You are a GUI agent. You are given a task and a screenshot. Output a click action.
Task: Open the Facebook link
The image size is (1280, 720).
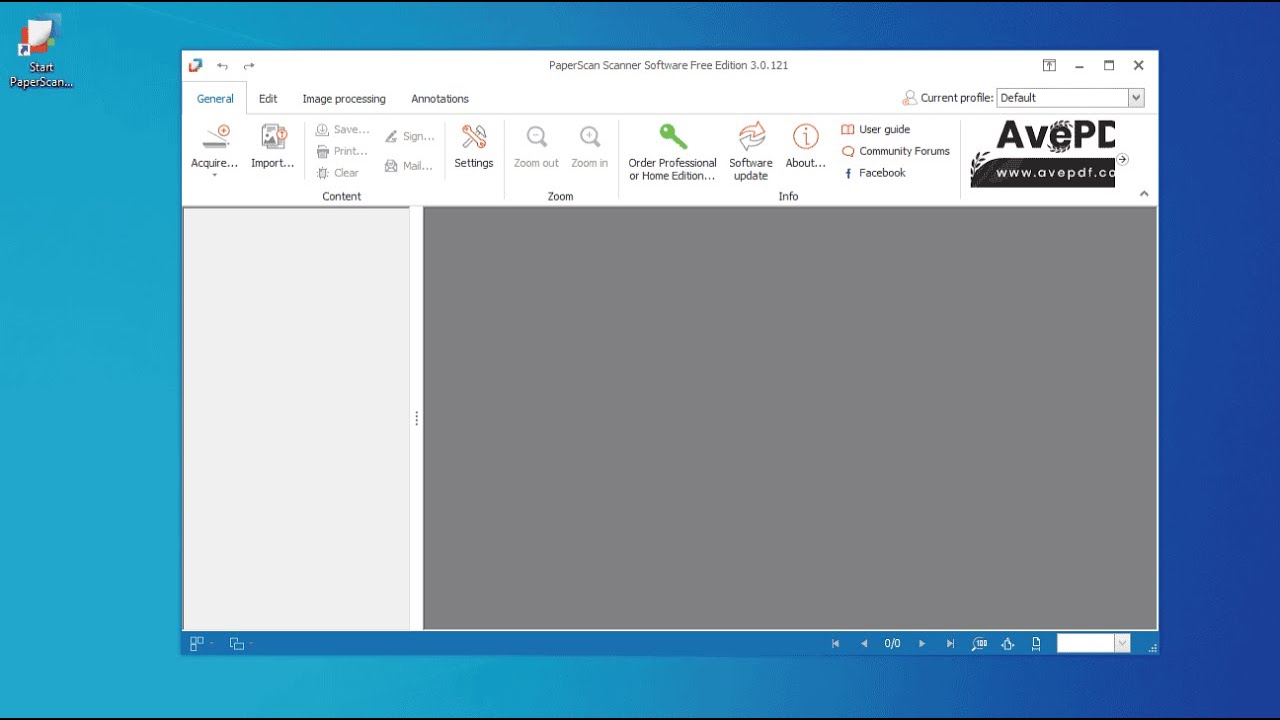[875, 173]
